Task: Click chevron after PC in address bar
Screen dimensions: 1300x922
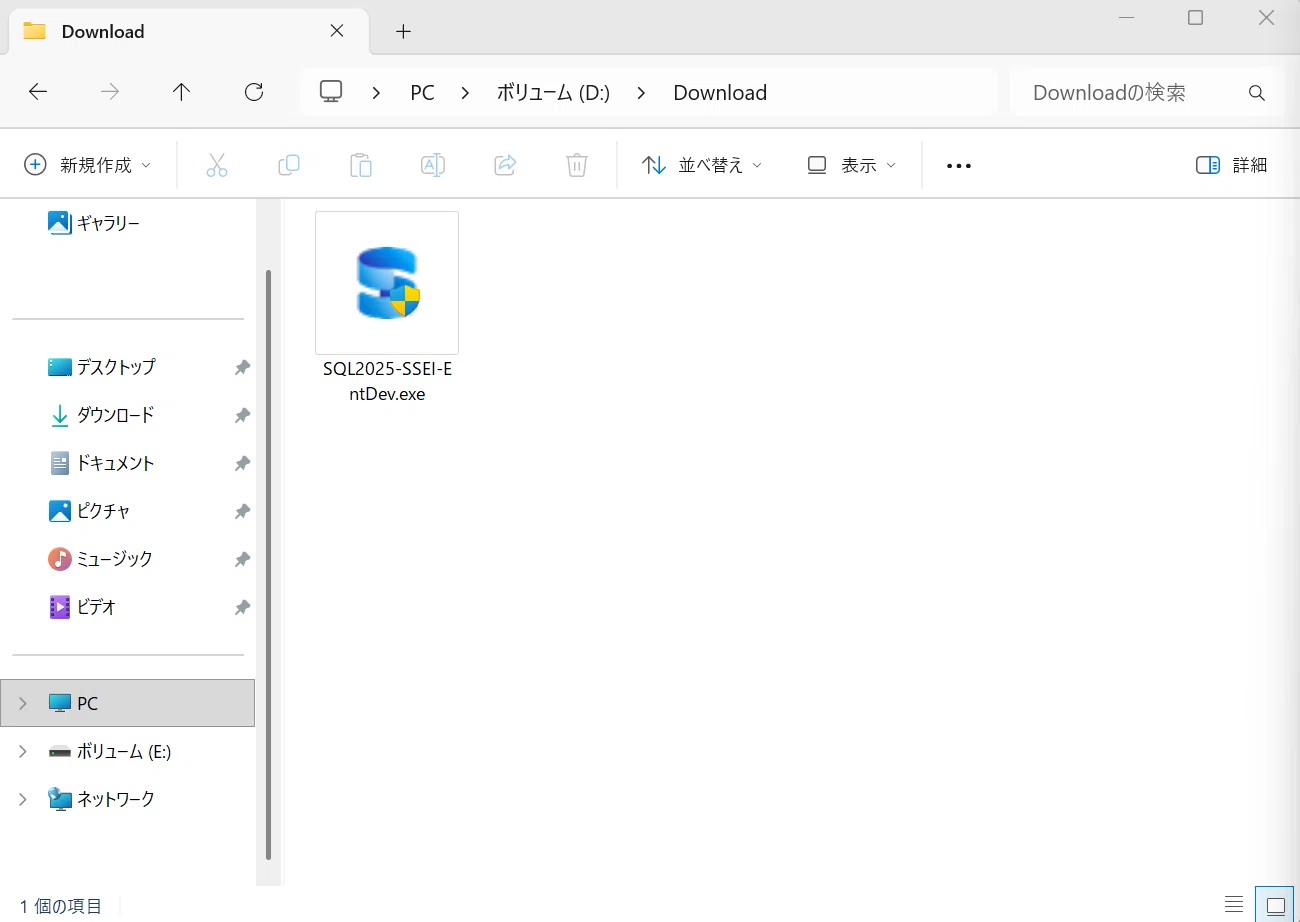Action: pyautogui.click(x=466, y=93)
